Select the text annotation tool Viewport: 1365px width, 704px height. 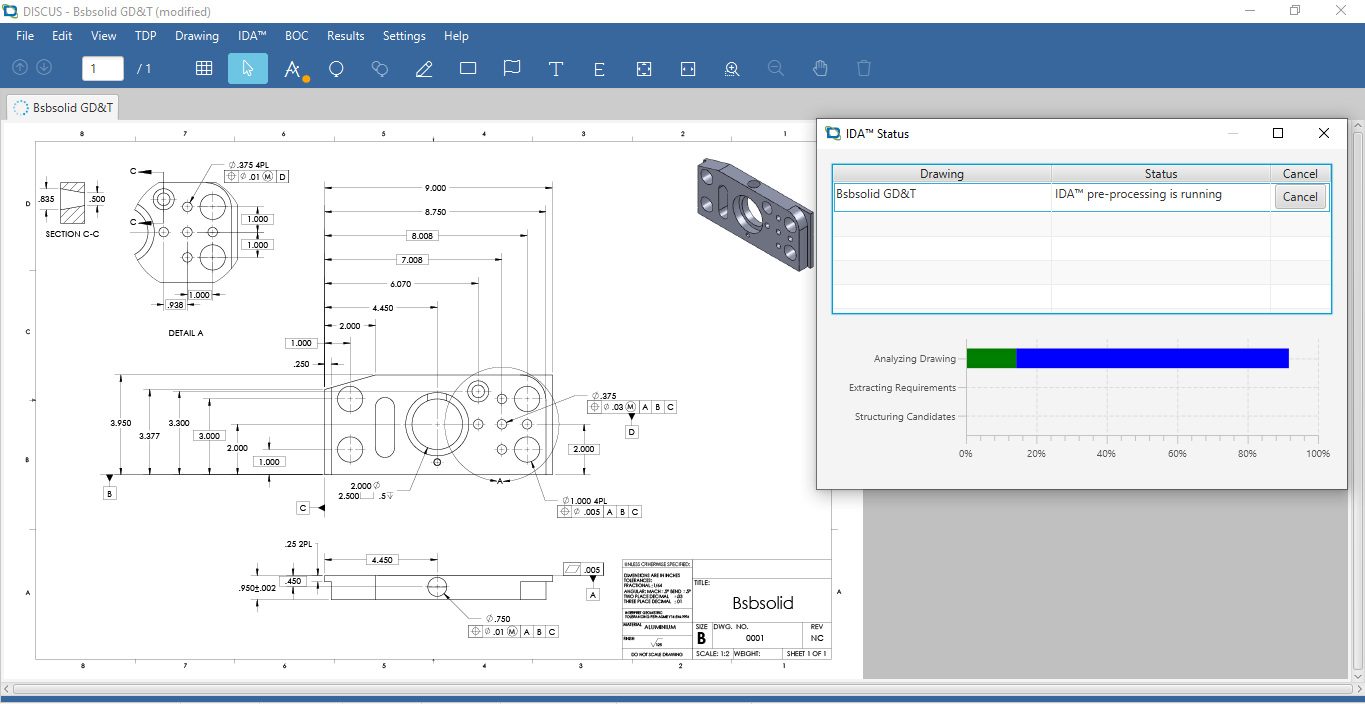click(x=555, y=68)
